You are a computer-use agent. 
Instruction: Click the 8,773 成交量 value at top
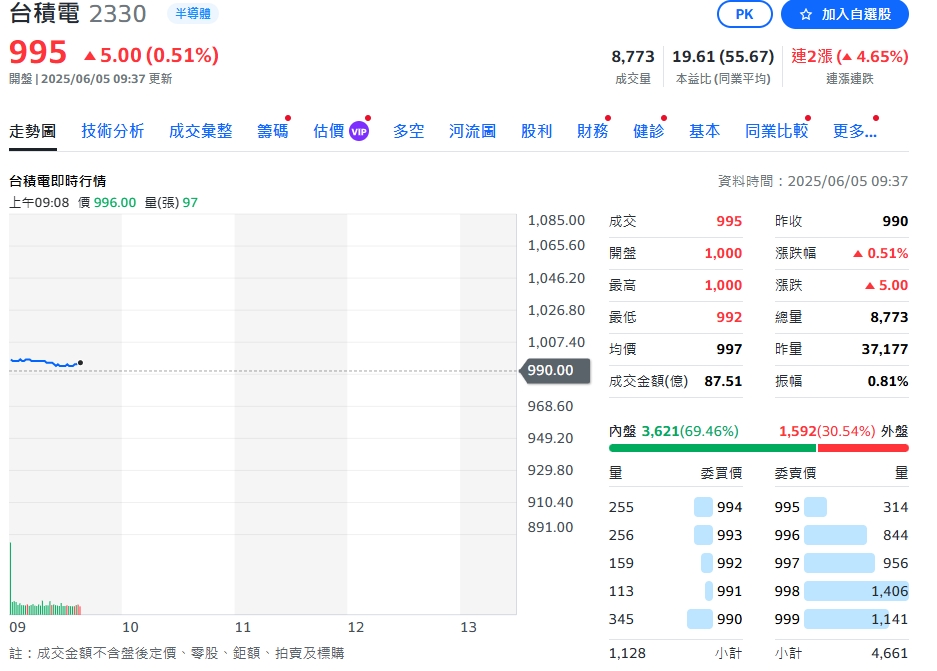[x=633, y=56]
